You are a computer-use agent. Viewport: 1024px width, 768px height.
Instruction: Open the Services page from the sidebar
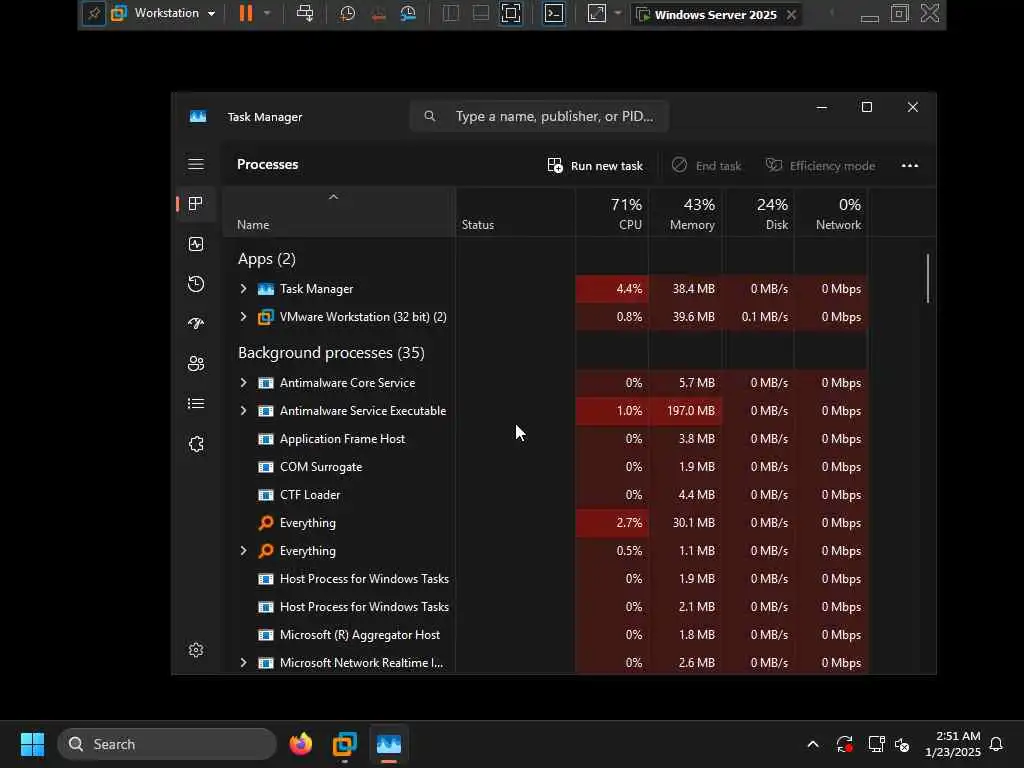pos(196,444)
